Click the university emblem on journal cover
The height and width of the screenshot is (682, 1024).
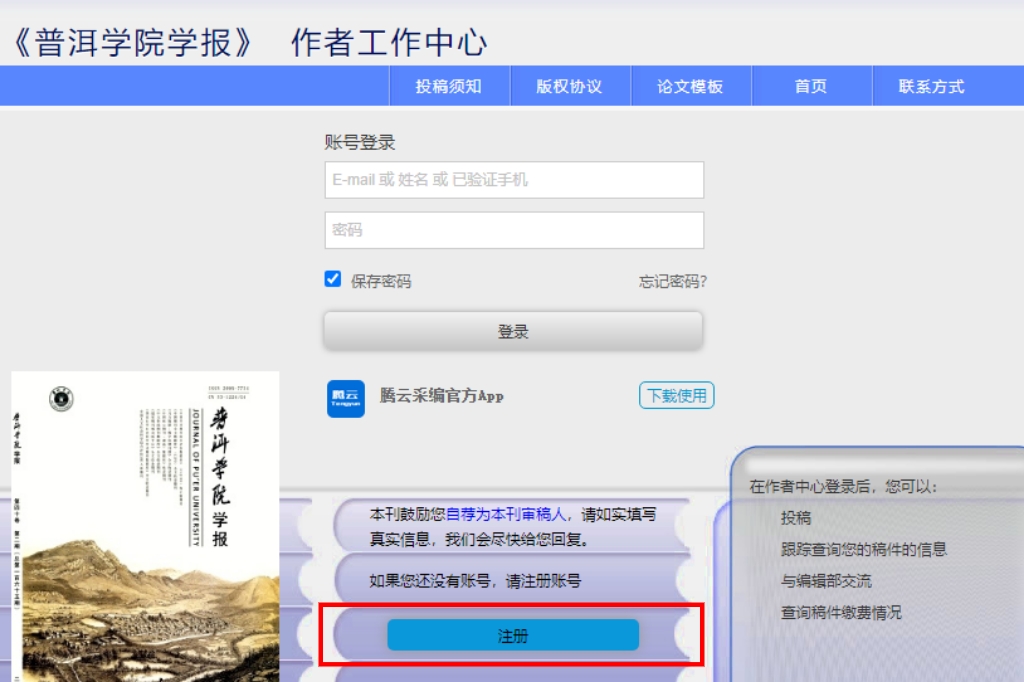point(61,398)
